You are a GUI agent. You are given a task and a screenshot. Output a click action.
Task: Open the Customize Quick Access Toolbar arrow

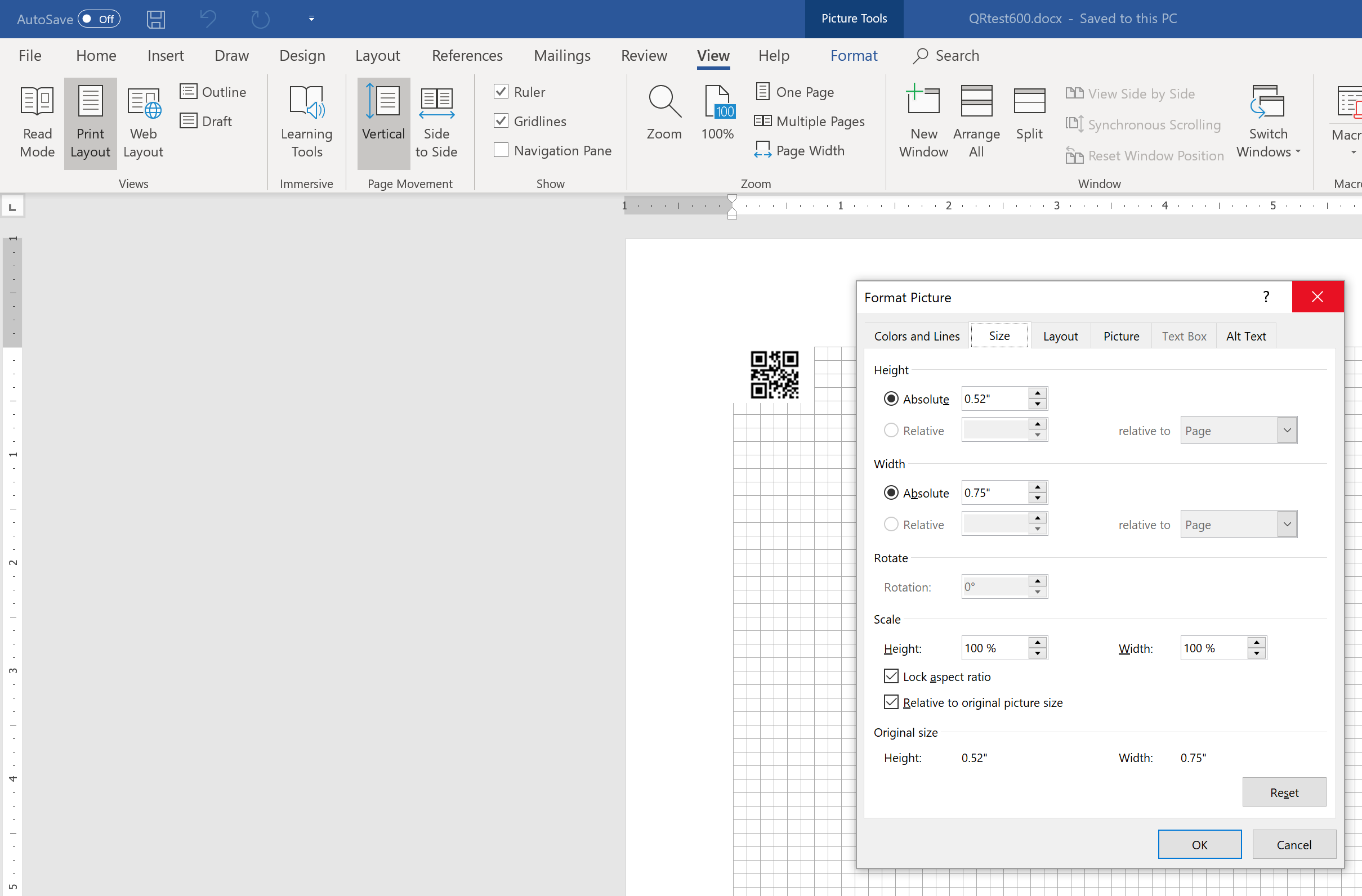(x=311, y=19)
